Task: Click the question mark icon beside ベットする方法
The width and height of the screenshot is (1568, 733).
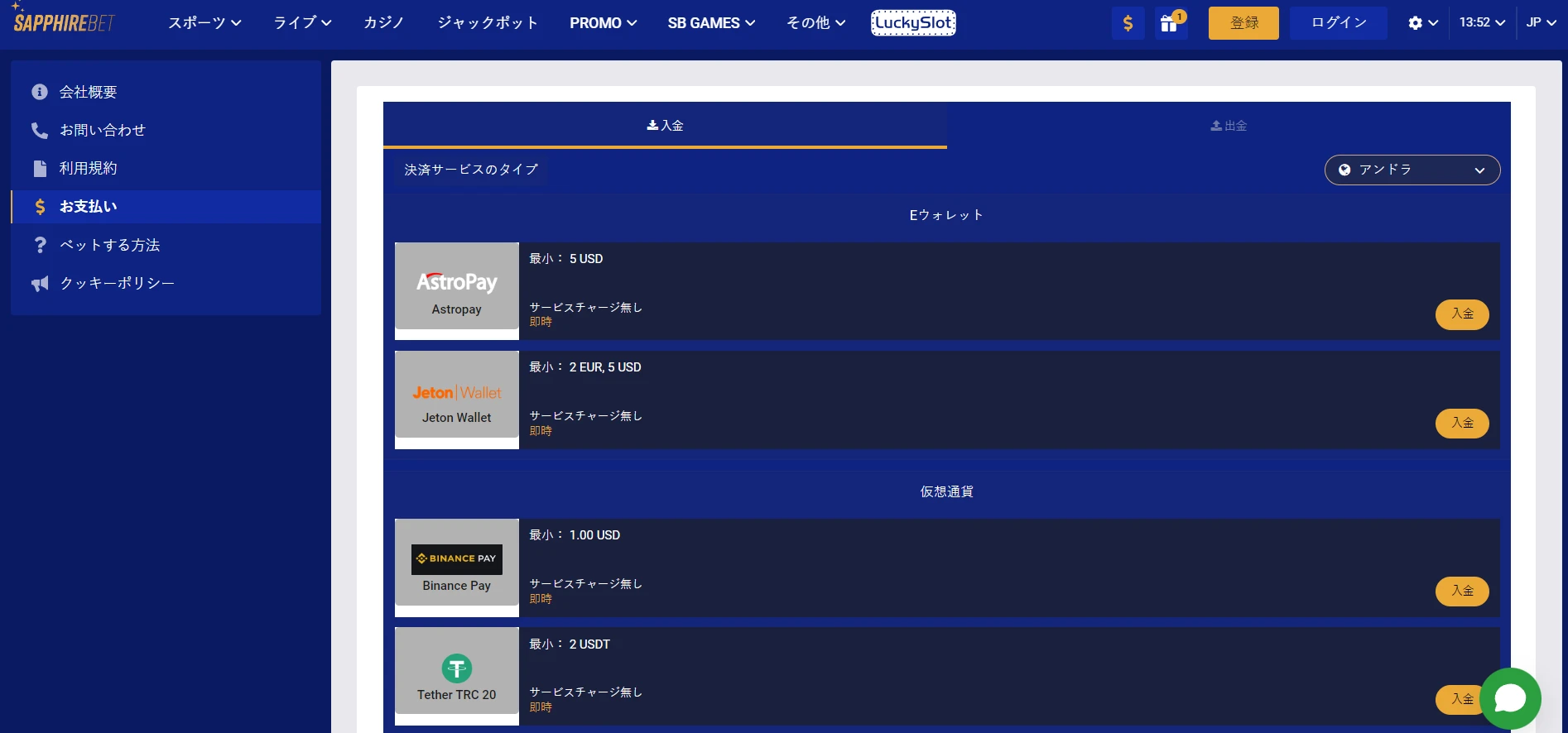Action: point(40,245)
